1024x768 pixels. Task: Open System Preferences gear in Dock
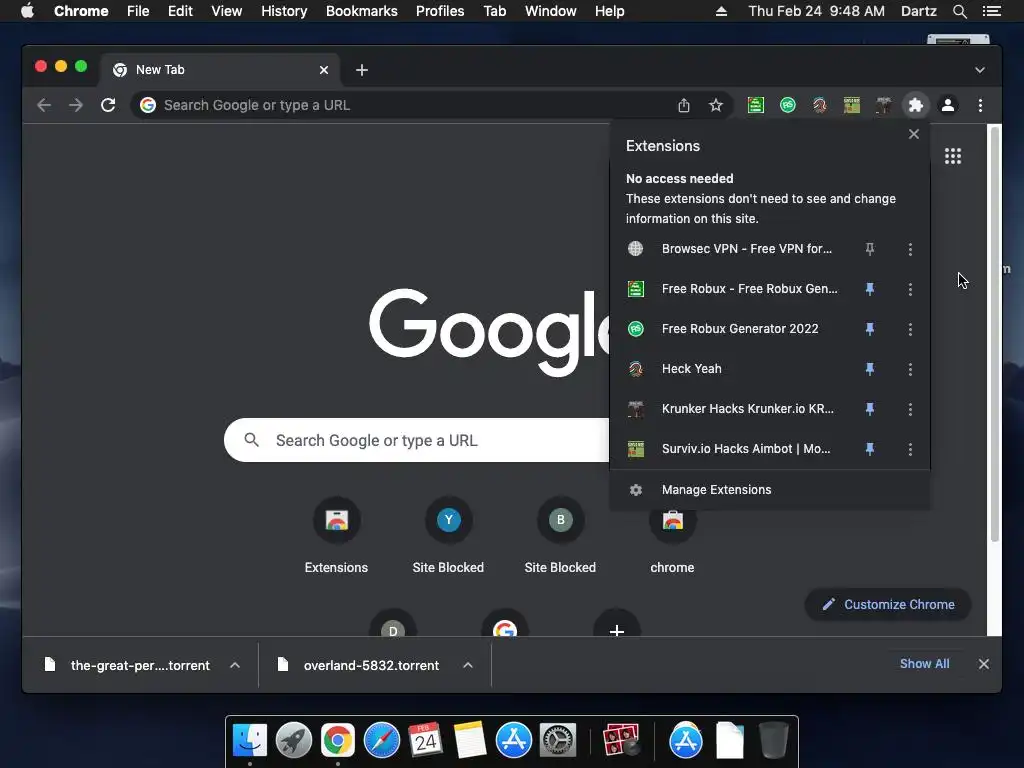[x=557, y=741]
